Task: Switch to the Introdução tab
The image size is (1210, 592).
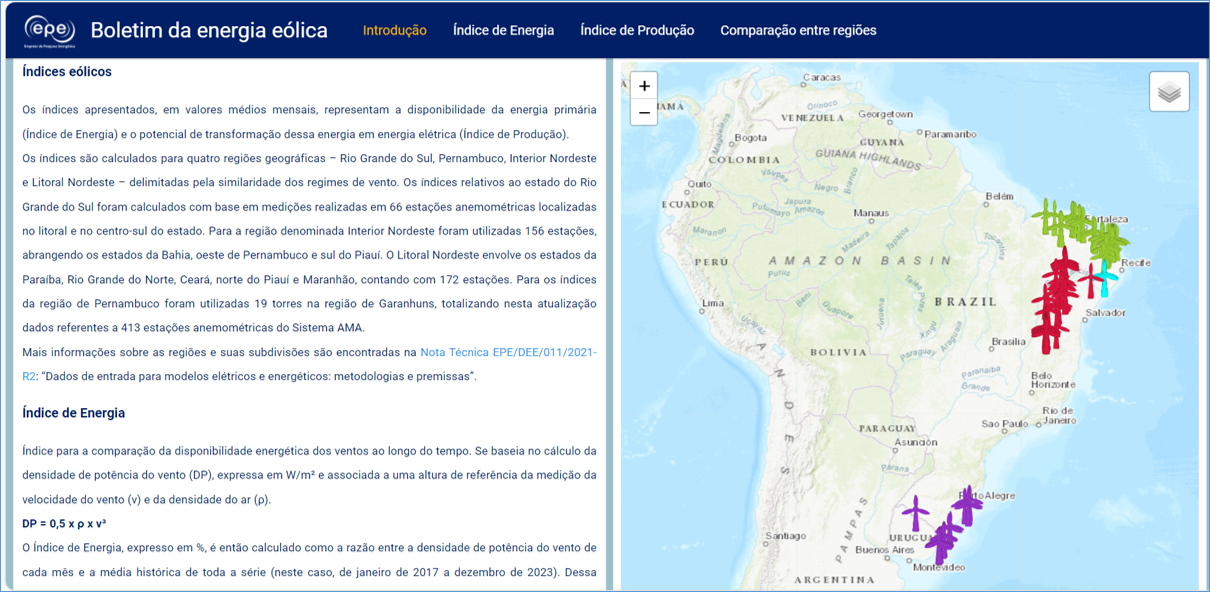Action: [x=394, y=30]
